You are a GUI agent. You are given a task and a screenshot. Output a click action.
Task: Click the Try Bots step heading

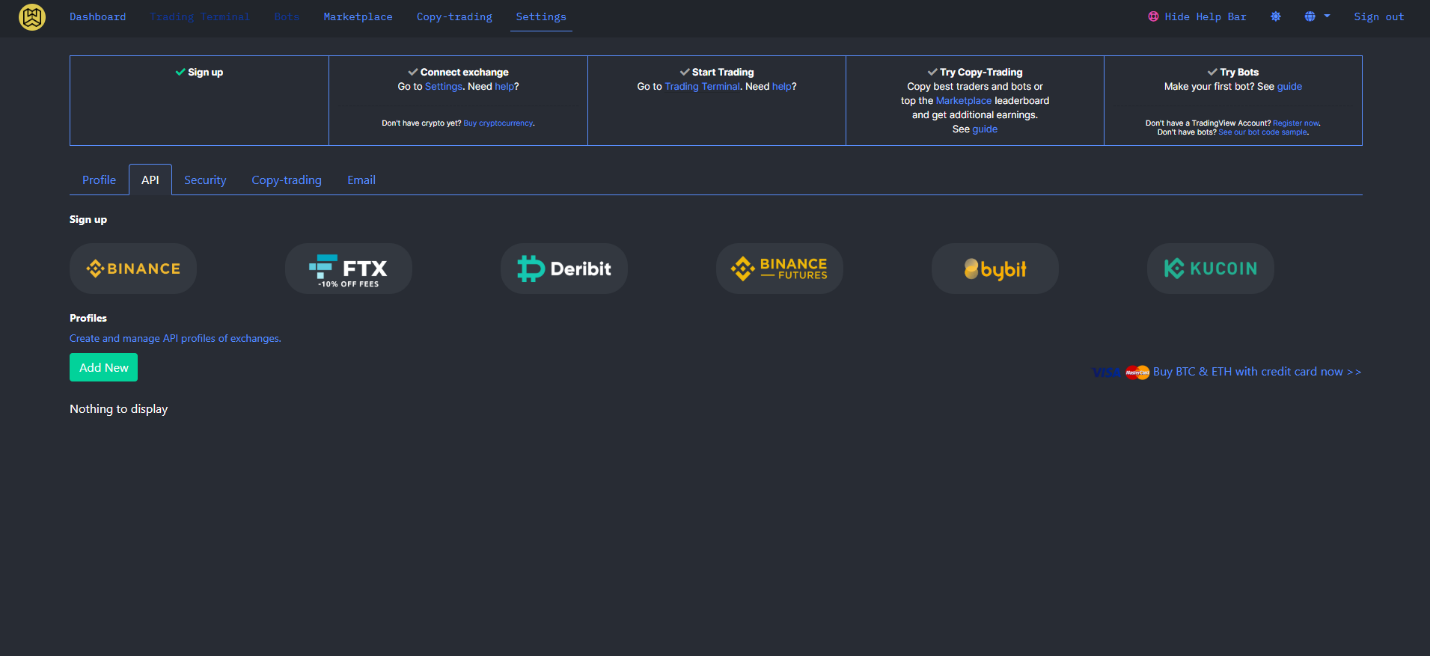tap(1240, 72)
